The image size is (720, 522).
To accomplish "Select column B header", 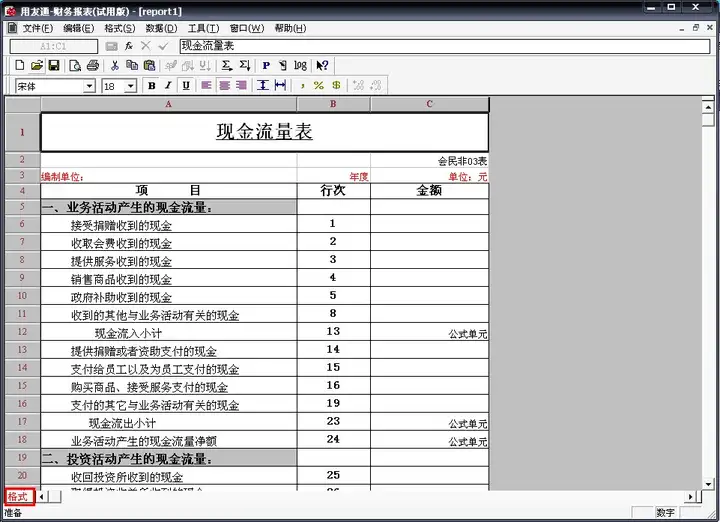I will (333, 104).
